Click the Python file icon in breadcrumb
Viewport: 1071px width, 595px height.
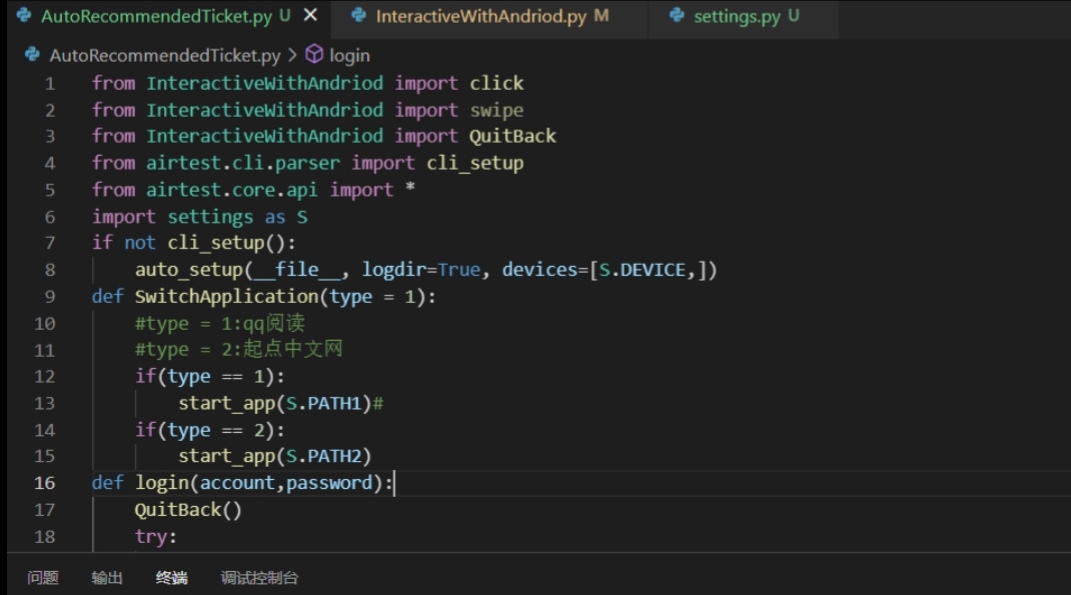tap(32, 55)
